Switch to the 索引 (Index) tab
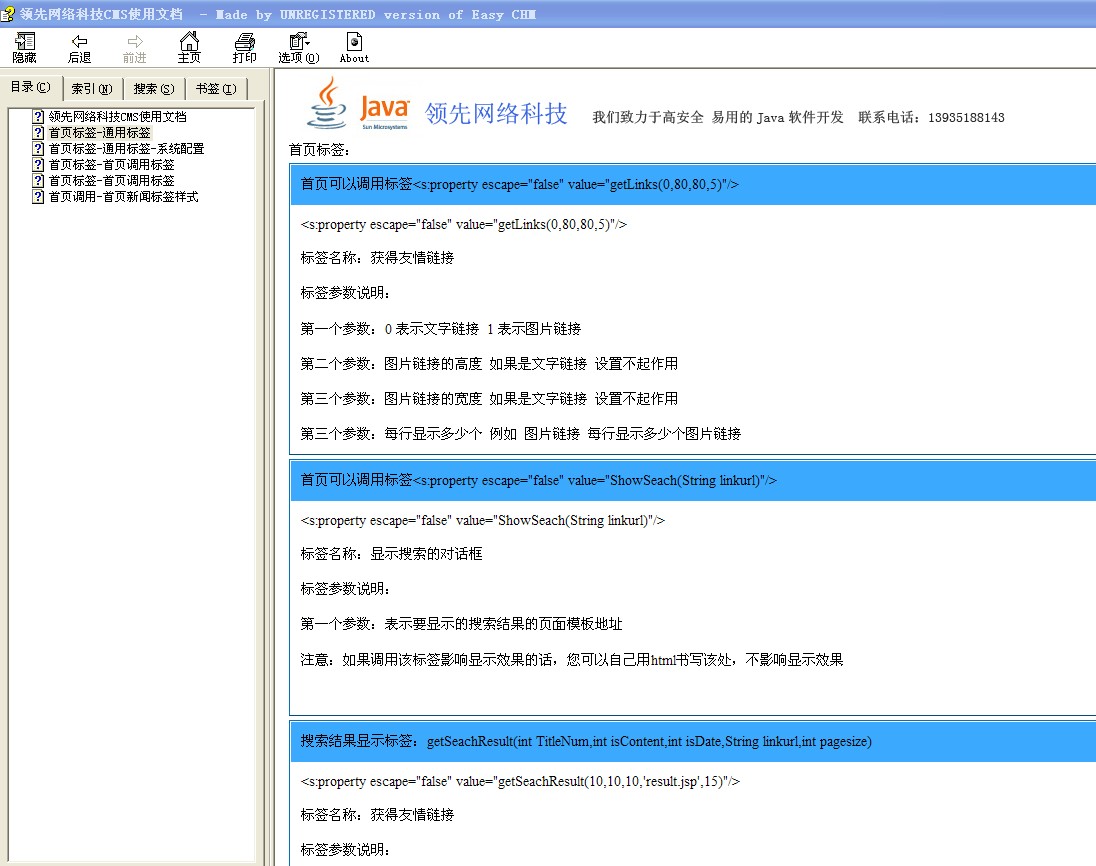This screenshot has width=1096, height=866. [x=92, y=89]
